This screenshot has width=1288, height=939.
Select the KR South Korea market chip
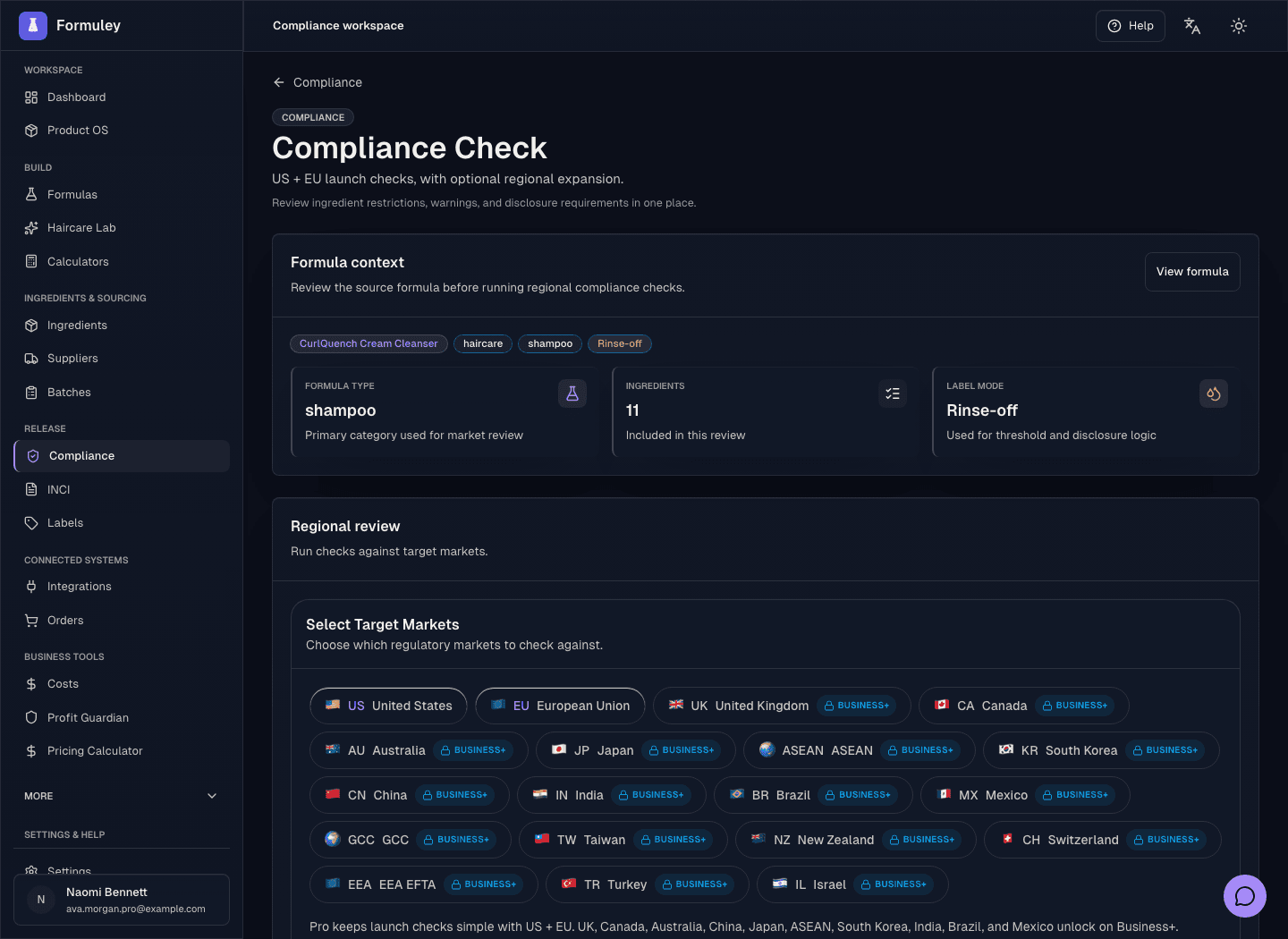1101,750
